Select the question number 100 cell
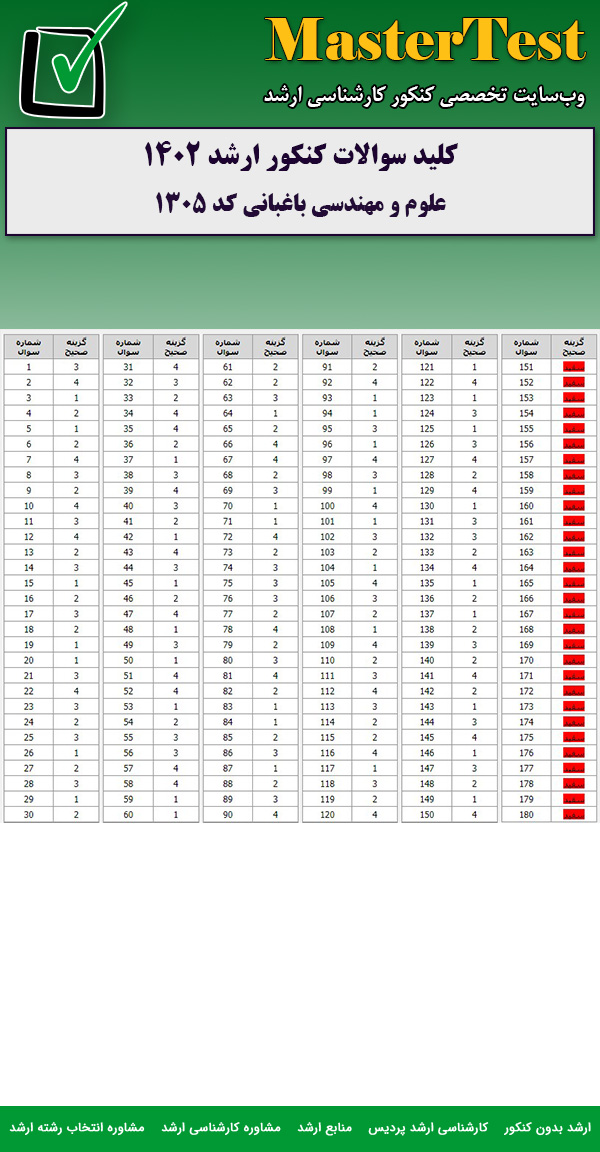The width and height of the screenshot is (600, 1152). coord(327,506)
